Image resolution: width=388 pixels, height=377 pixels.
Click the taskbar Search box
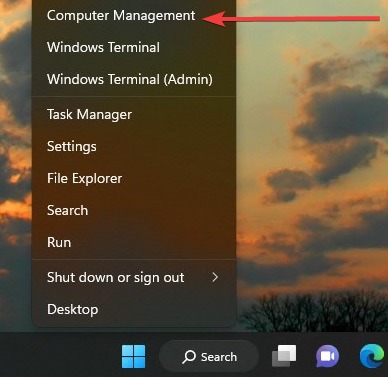pyautogui.click(x=209, y=357)
